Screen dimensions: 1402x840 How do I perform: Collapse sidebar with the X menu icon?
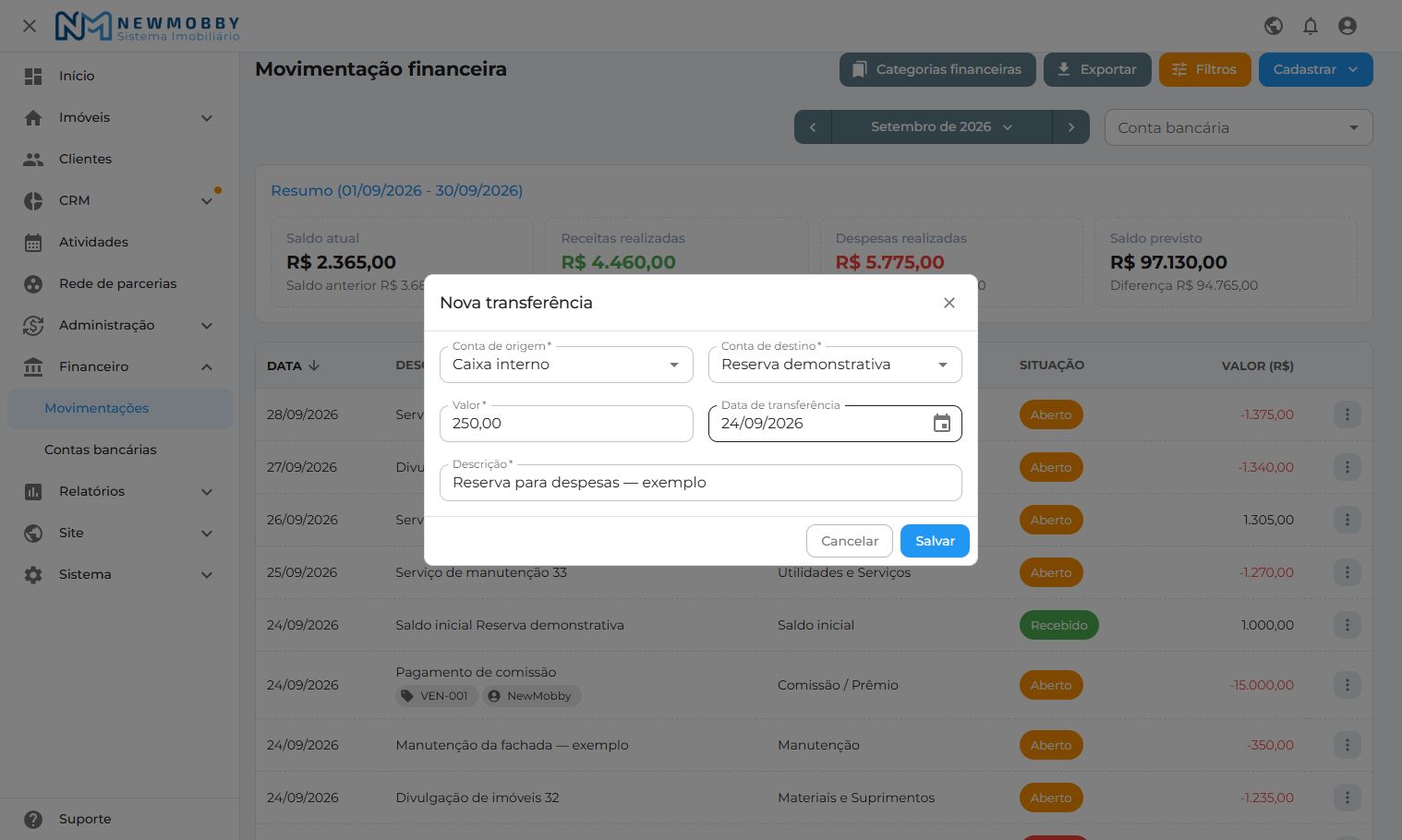30,26
